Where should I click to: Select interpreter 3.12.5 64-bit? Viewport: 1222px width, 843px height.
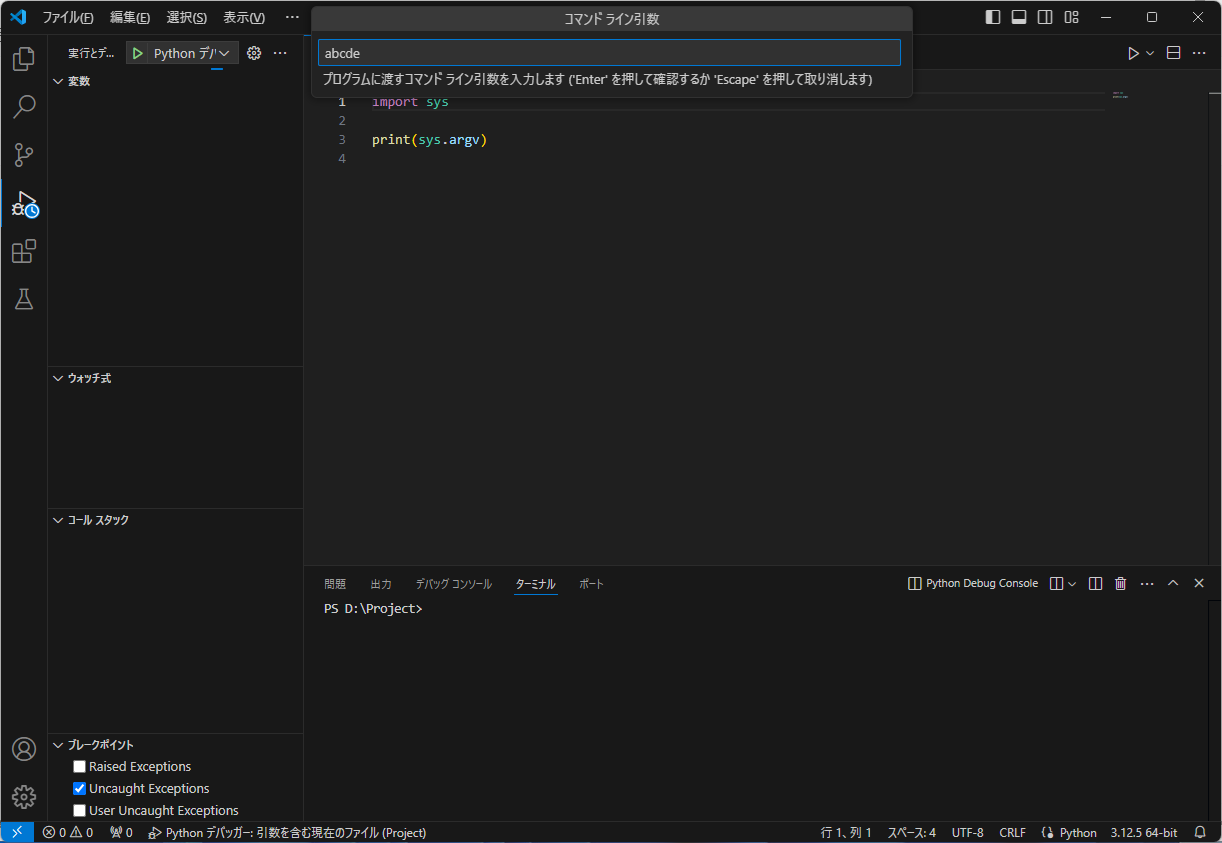(1143, 832)
